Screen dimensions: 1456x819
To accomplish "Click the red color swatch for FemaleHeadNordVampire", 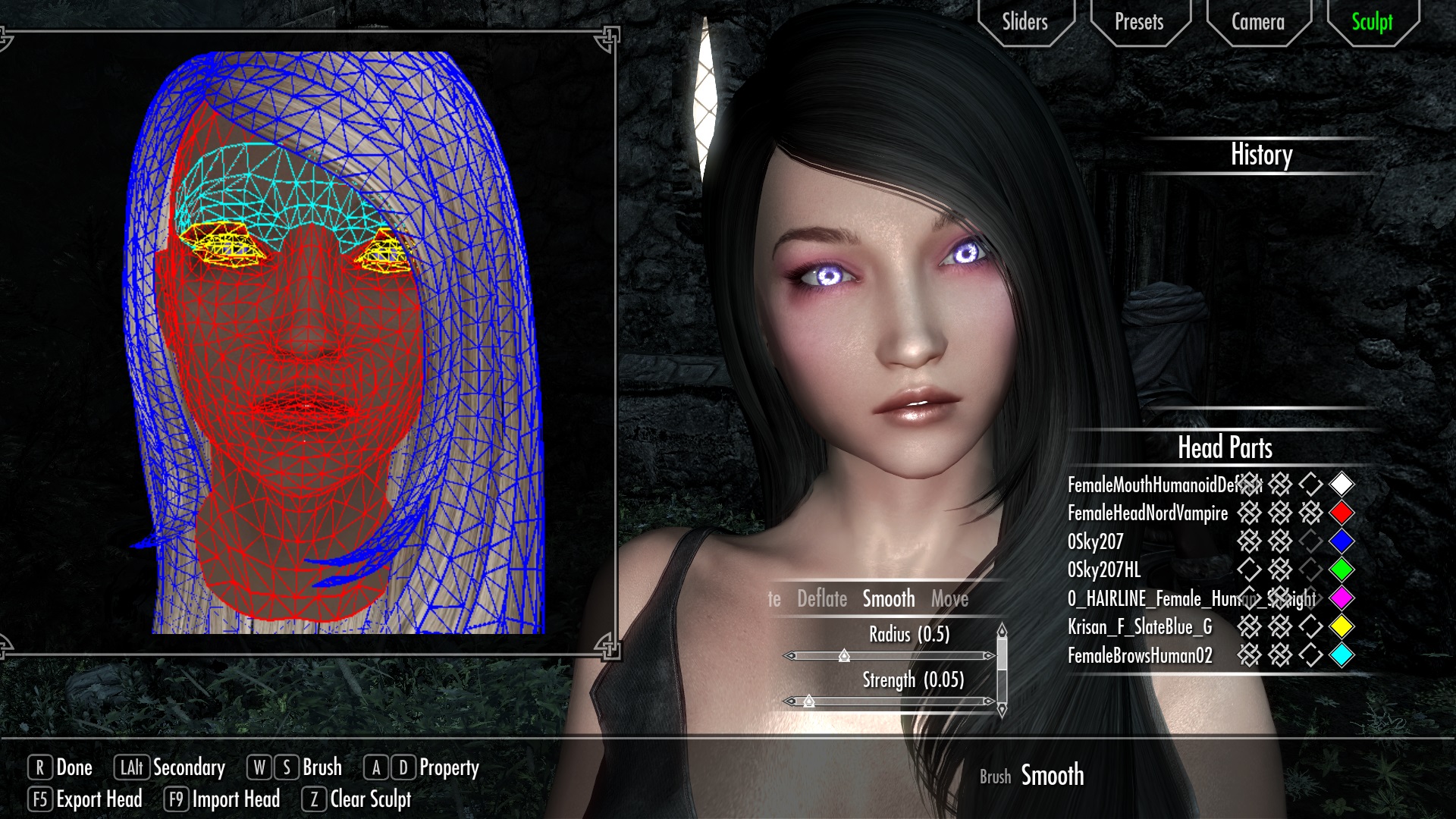I will [x=1341, y=513].
